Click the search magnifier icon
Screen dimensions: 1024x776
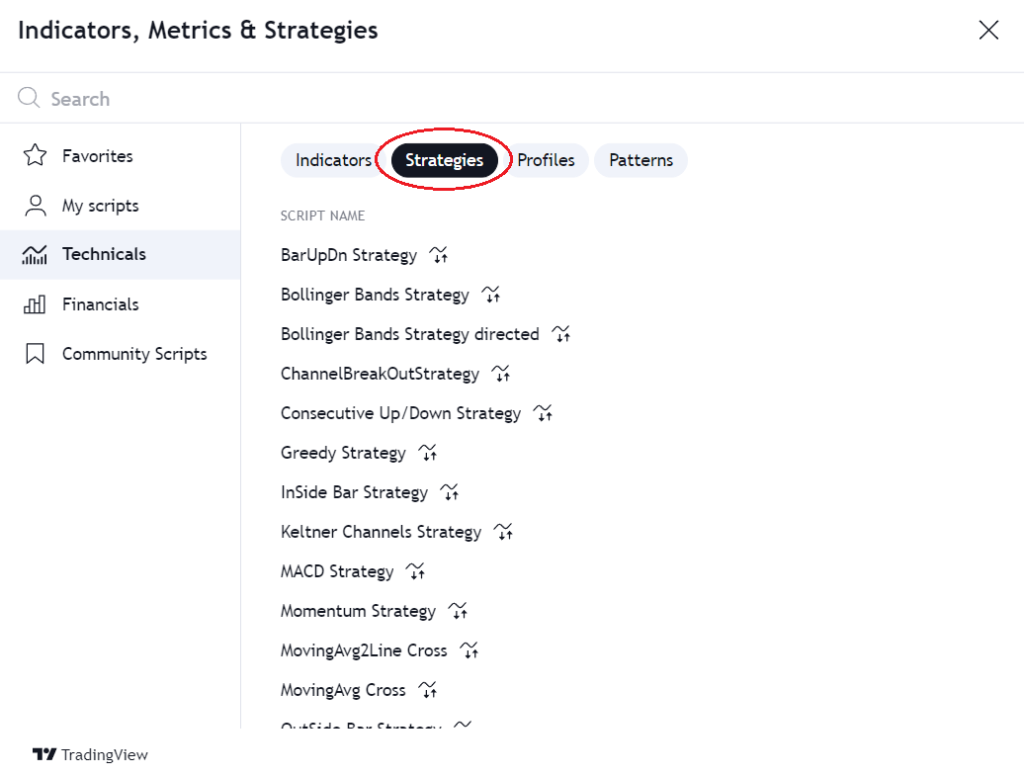coord(28,98)
